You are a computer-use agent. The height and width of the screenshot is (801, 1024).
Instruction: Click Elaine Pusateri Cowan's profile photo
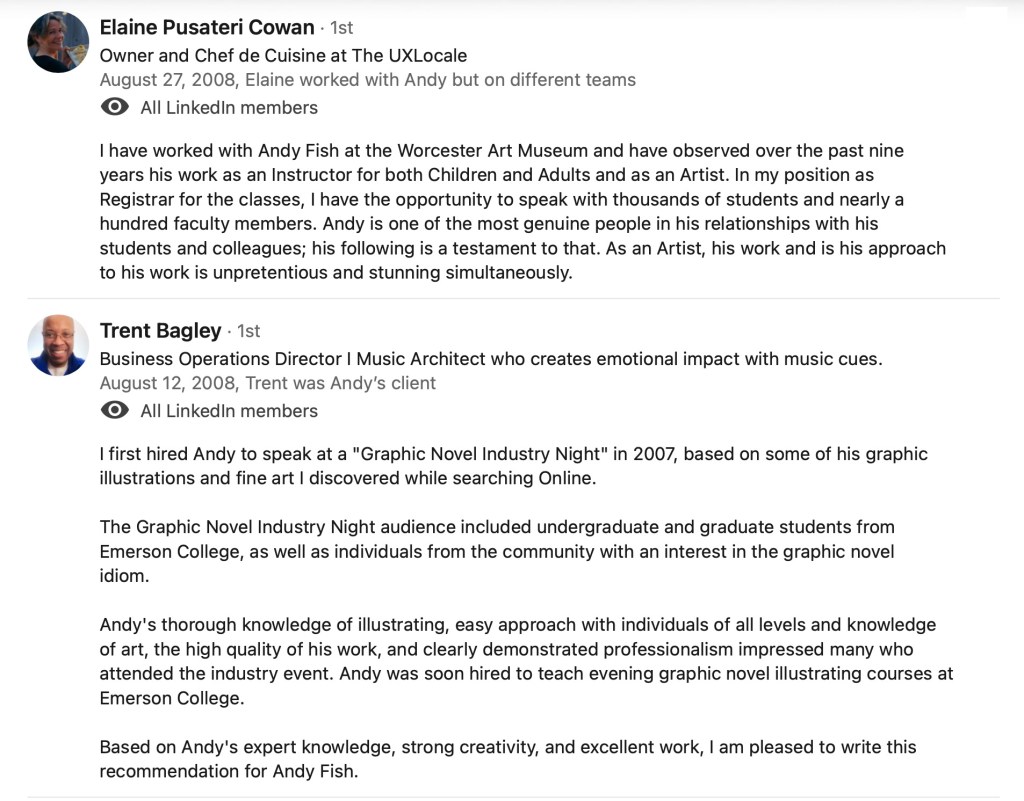pyautogui.click(x=58, y=42)
